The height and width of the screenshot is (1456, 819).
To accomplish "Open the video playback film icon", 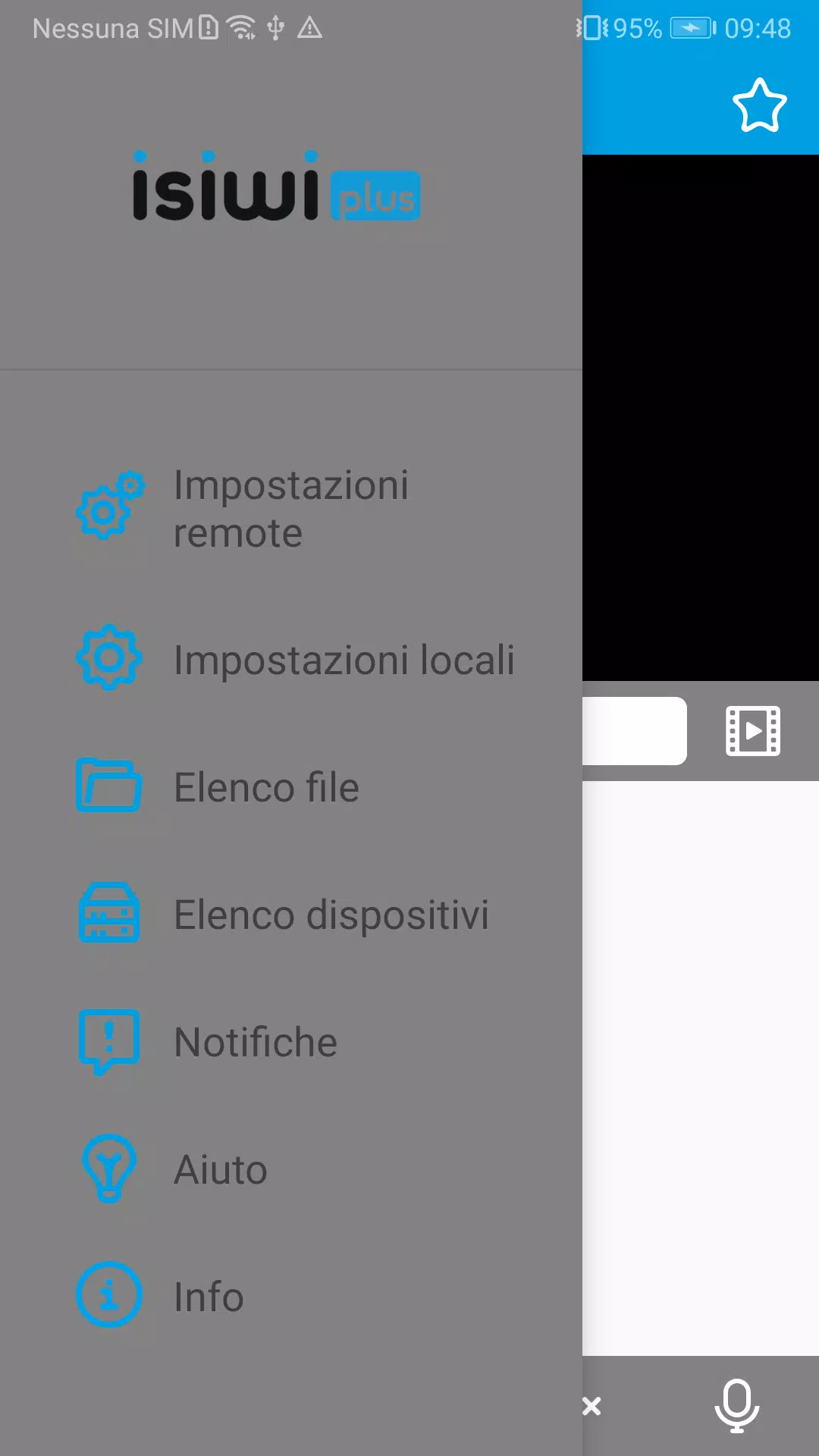I will coord(753,731).
